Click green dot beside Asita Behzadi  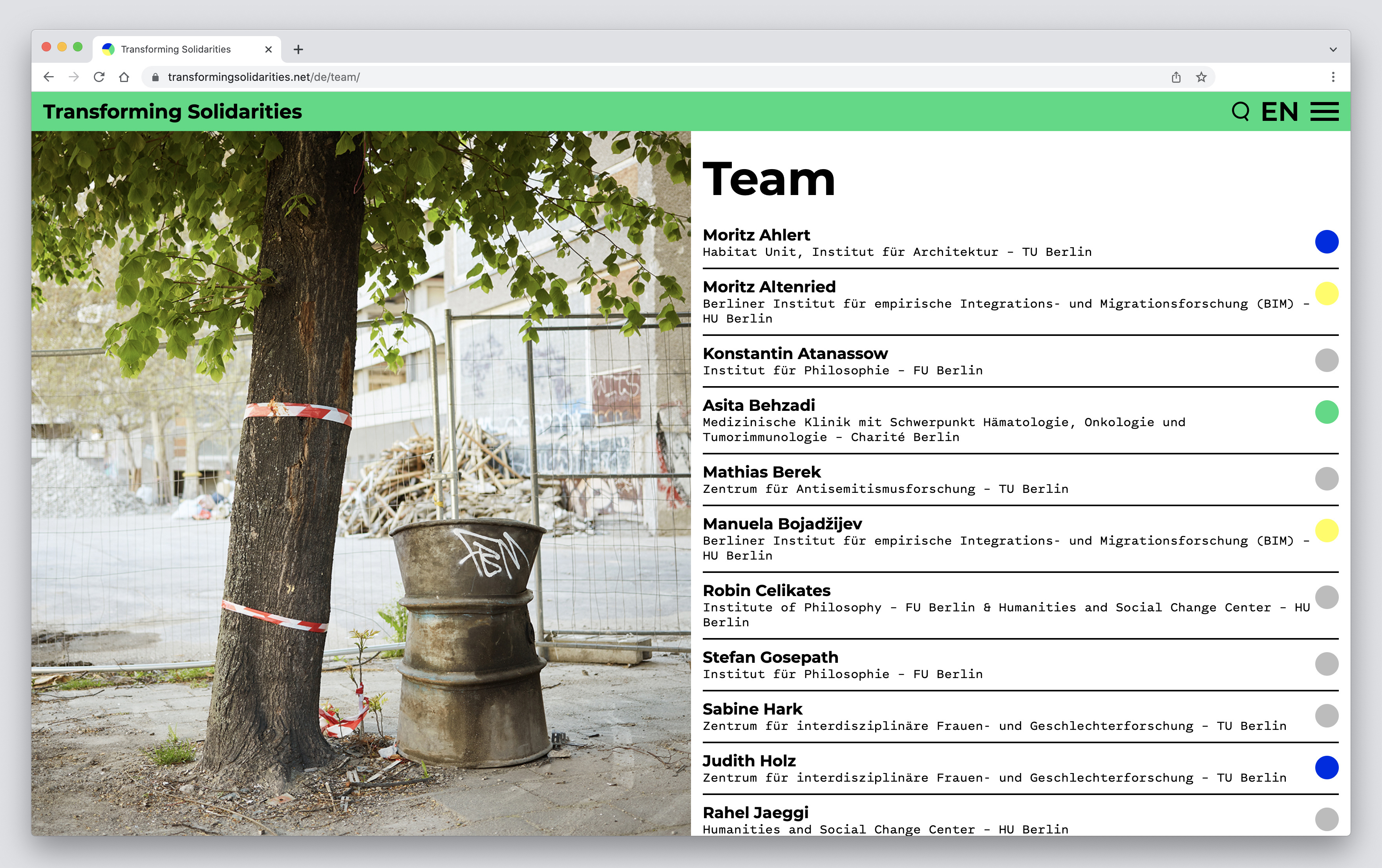coord(1326,412)
